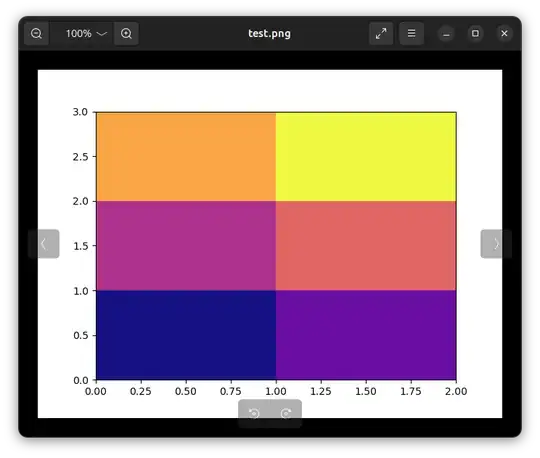Maximize the image viewer window

(x=475, y=33)
